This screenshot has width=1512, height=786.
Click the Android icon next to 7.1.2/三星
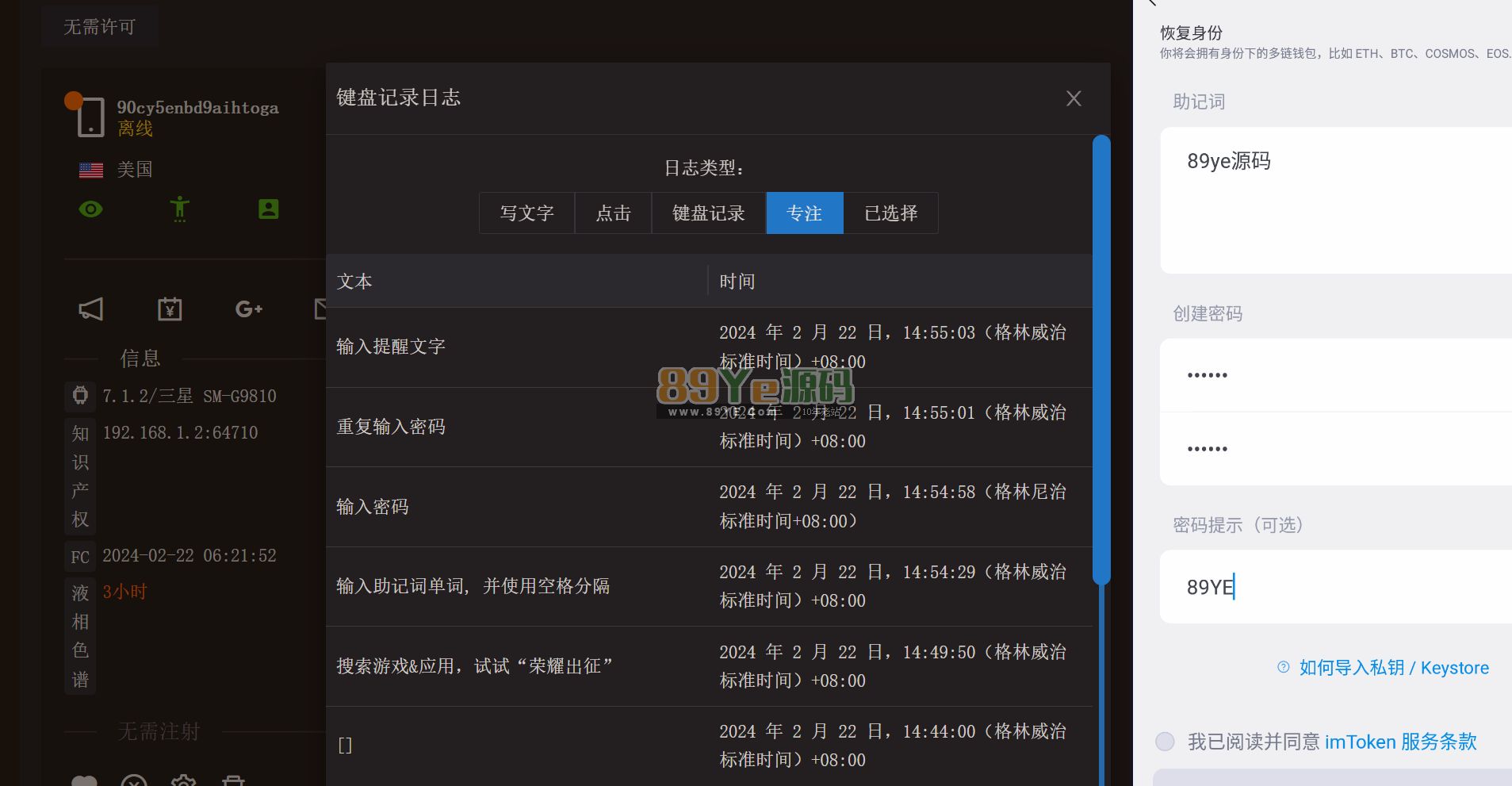80,395
